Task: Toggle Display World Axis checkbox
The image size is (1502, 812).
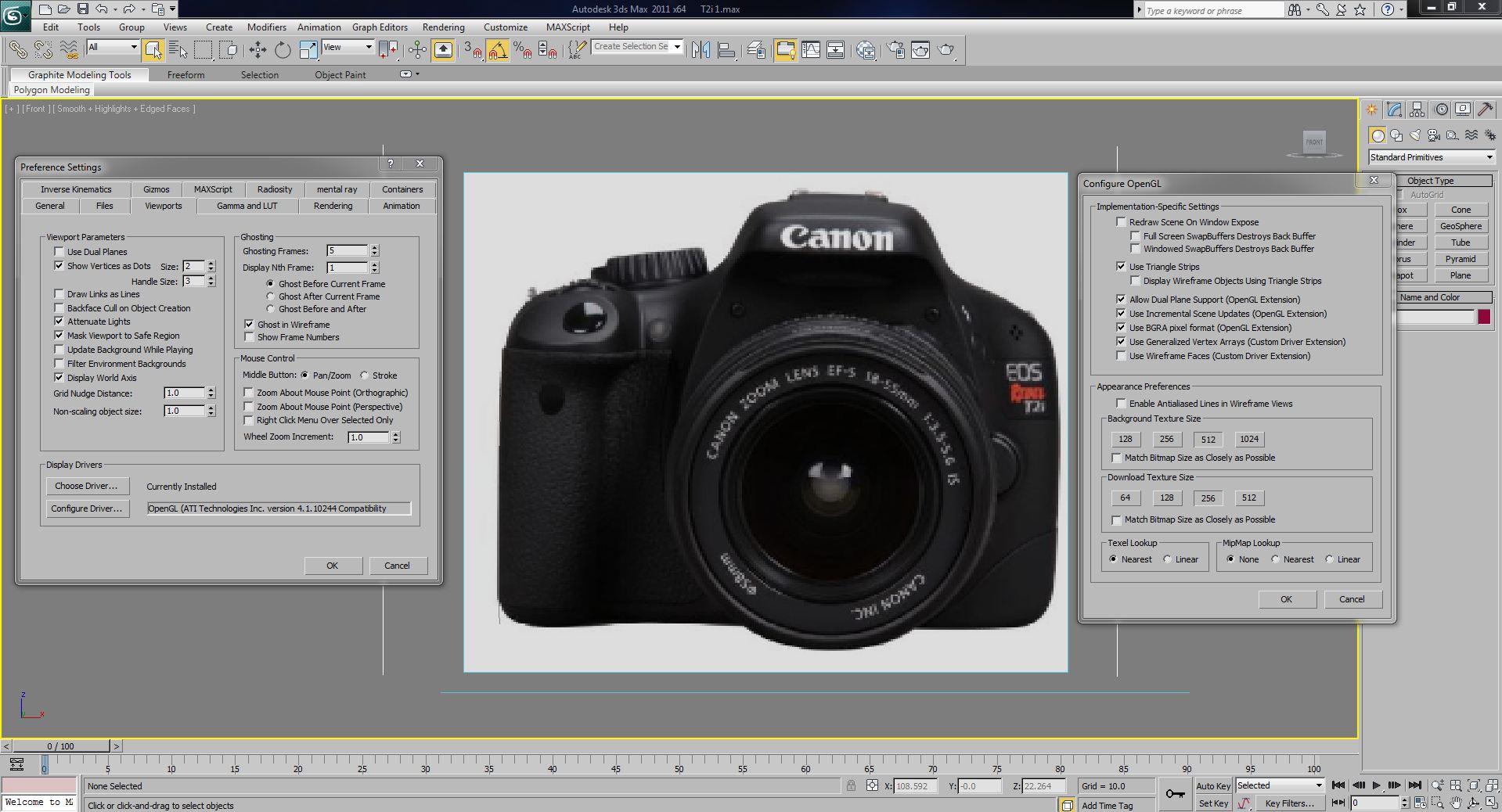Action: pos(59,378)
